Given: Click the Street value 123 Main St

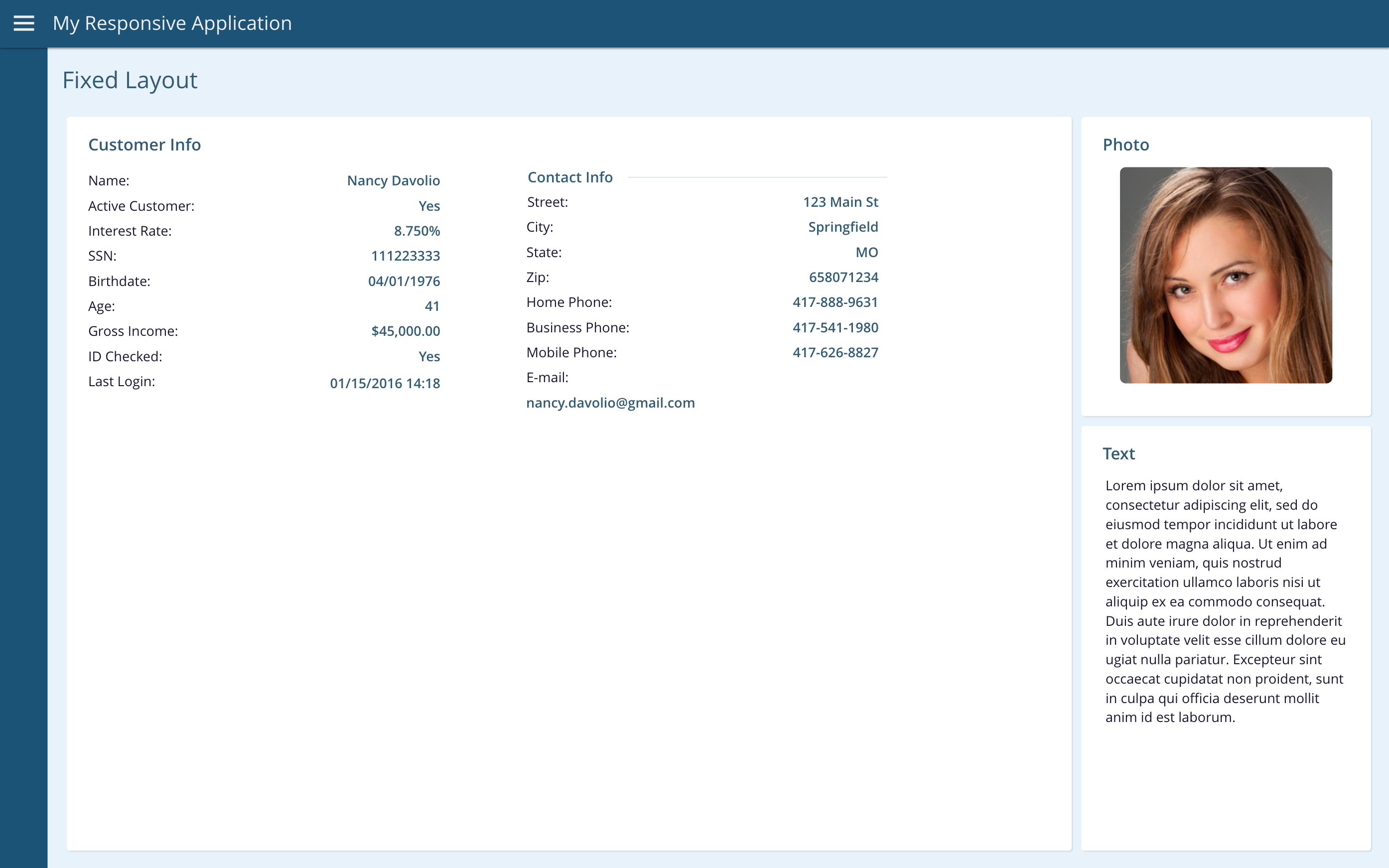Looking at the screenshot, I should pyautogui.click(x=840, y=202).
